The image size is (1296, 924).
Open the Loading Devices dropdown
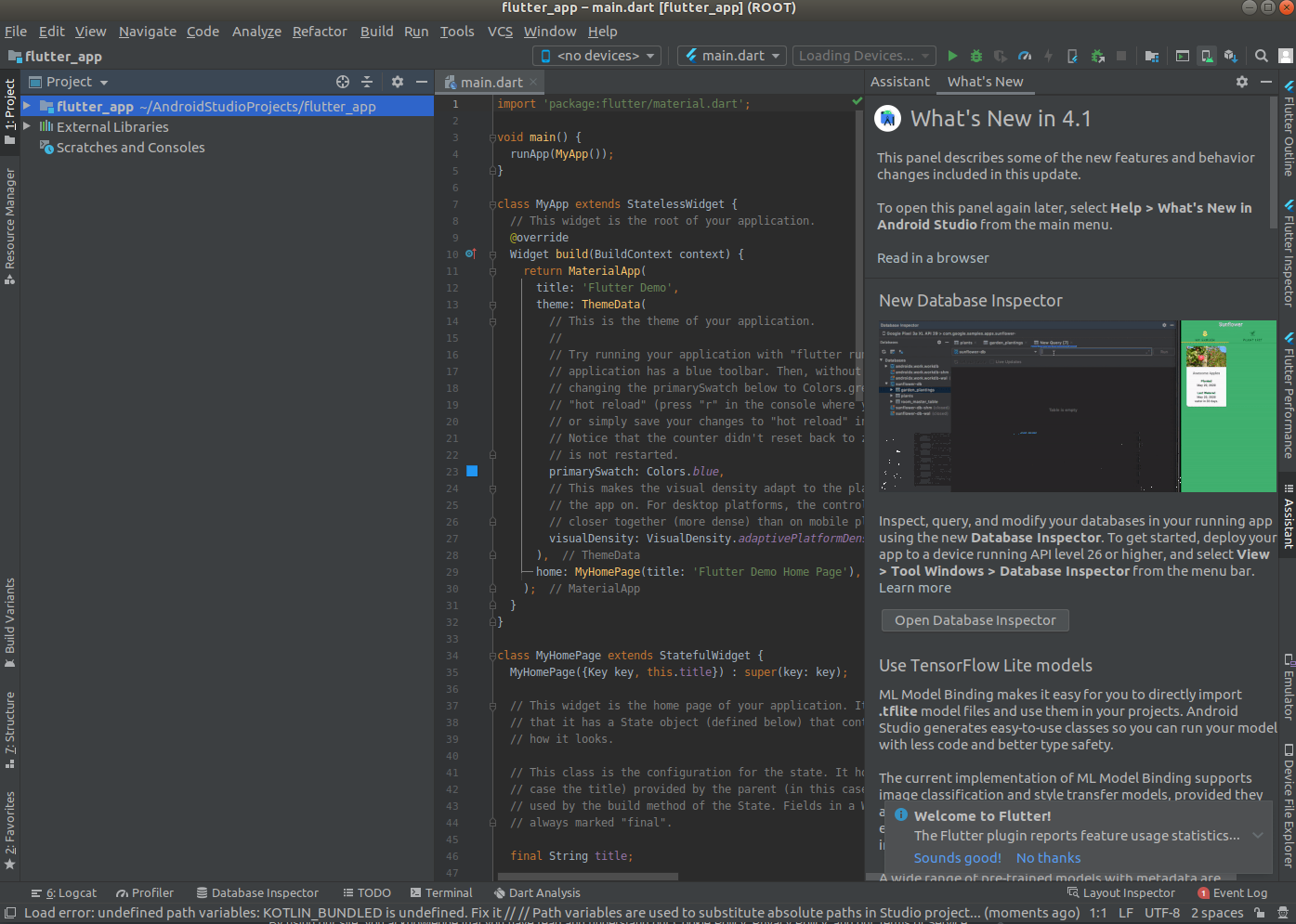coord(863,56)
